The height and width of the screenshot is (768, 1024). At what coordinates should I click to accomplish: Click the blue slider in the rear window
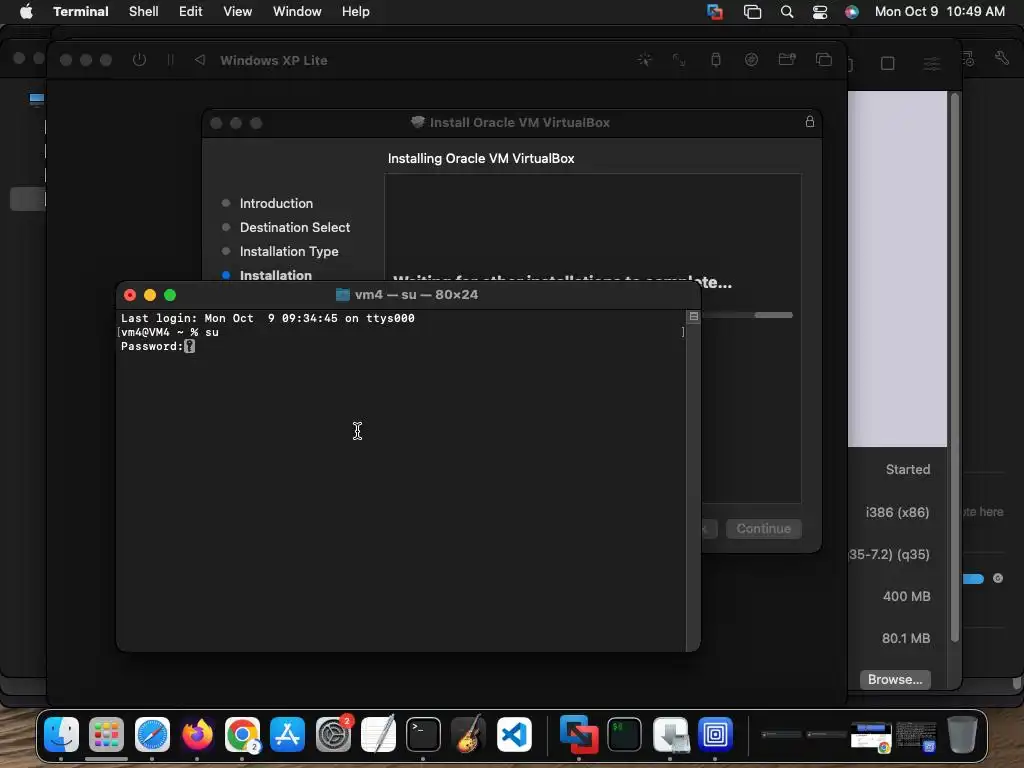tap(973, 579)
